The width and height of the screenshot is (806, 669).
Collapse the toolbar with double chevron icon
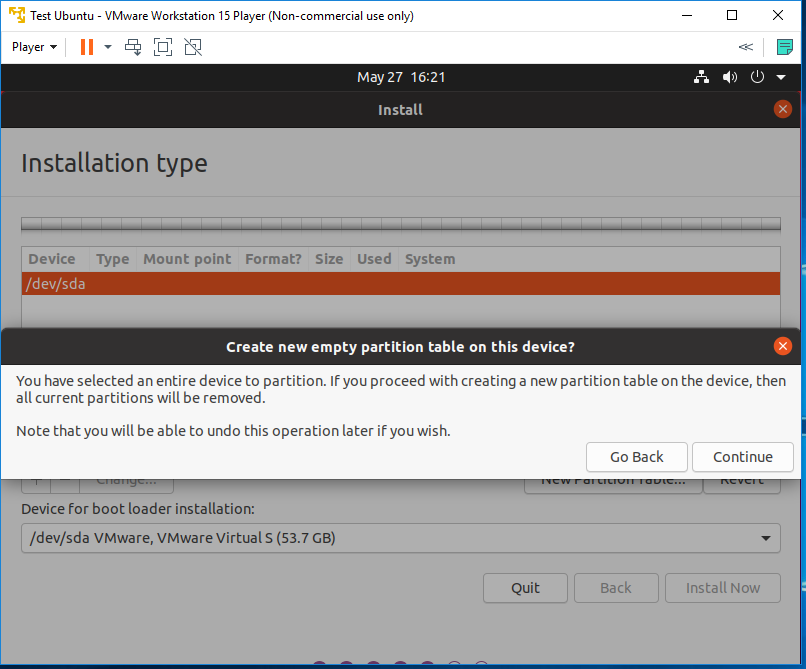pos(746,47)
